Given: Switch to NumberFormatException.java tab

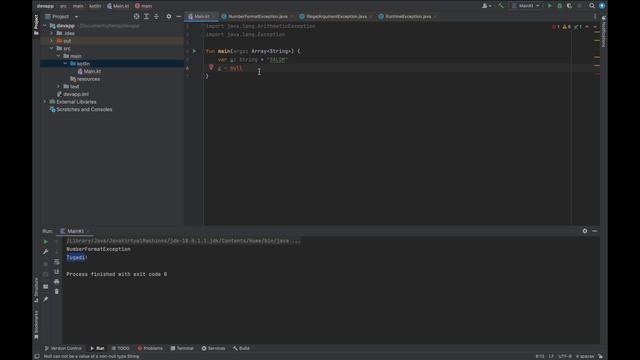Looking at the screenshot, I should click(x=257, y=17).
